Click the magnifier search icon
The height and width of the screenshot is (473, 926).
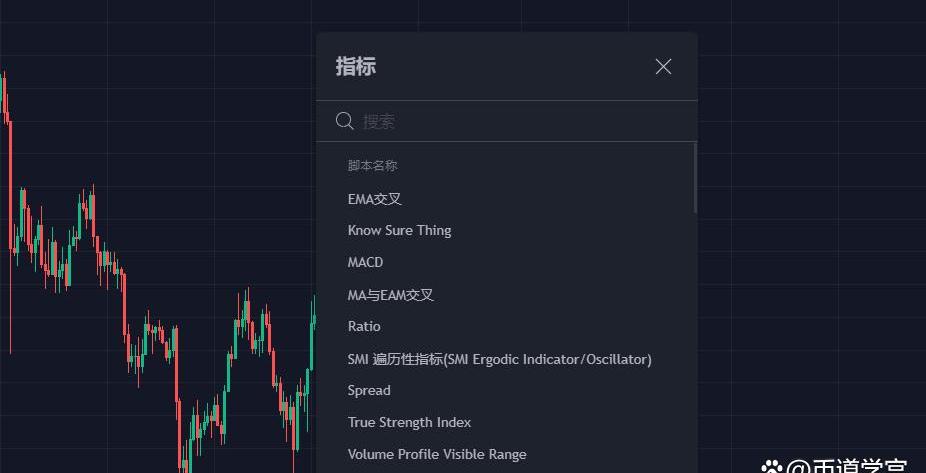pyautogui.click(x=345, y=122)
